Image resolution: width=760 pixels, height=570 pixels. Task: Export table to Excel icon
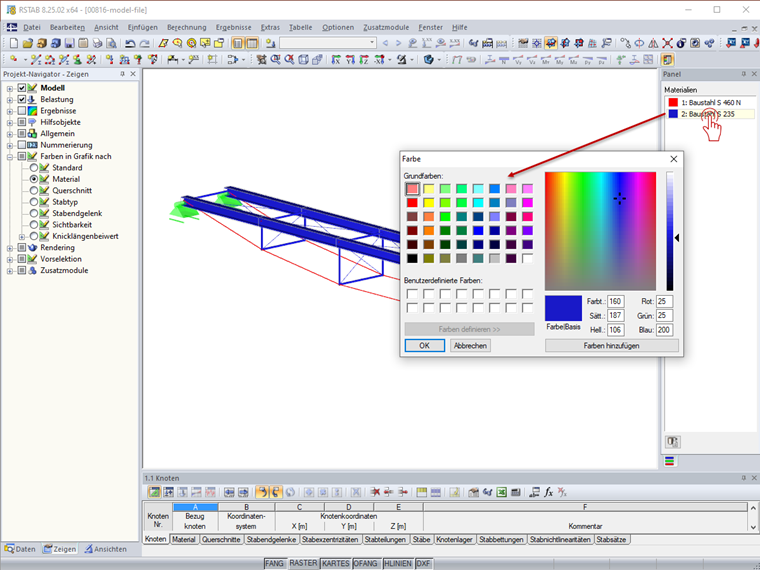pyautogui.click(x=502, y=492)
